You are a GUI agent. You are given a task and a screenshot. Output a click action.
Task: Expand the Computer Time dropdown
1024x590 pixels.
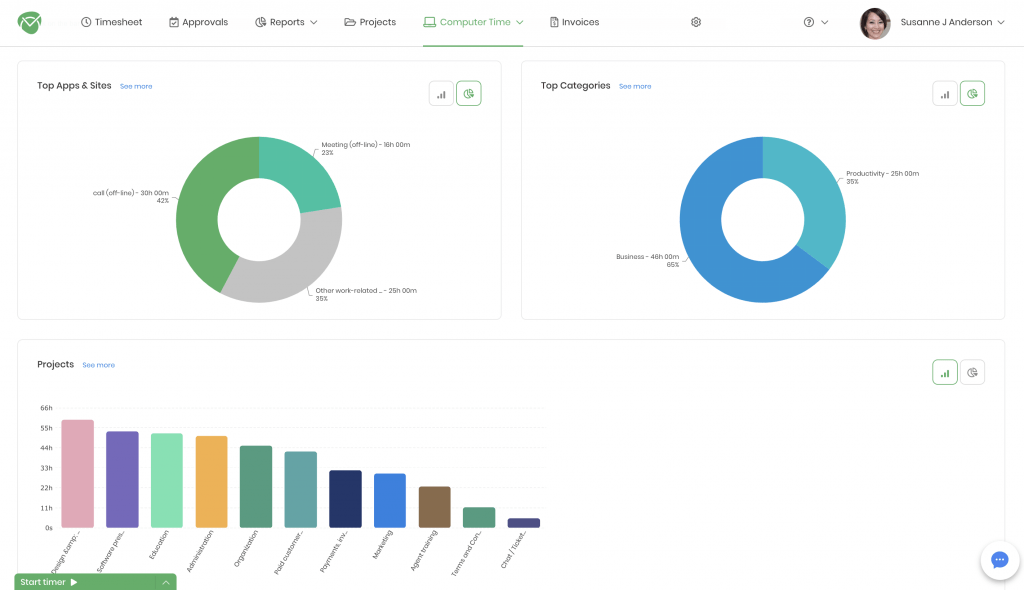(x=473, y=22)
